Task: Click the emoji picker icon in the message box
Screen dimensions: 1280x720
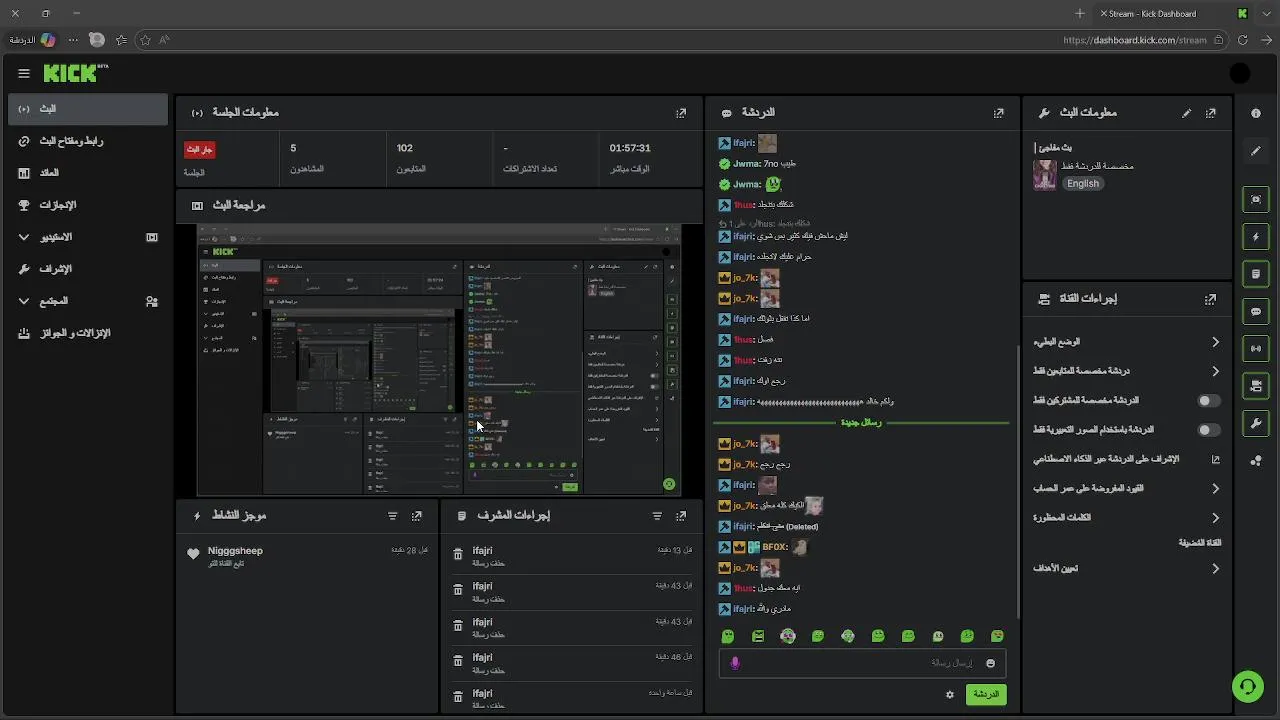Action: (x=991, y=663)
